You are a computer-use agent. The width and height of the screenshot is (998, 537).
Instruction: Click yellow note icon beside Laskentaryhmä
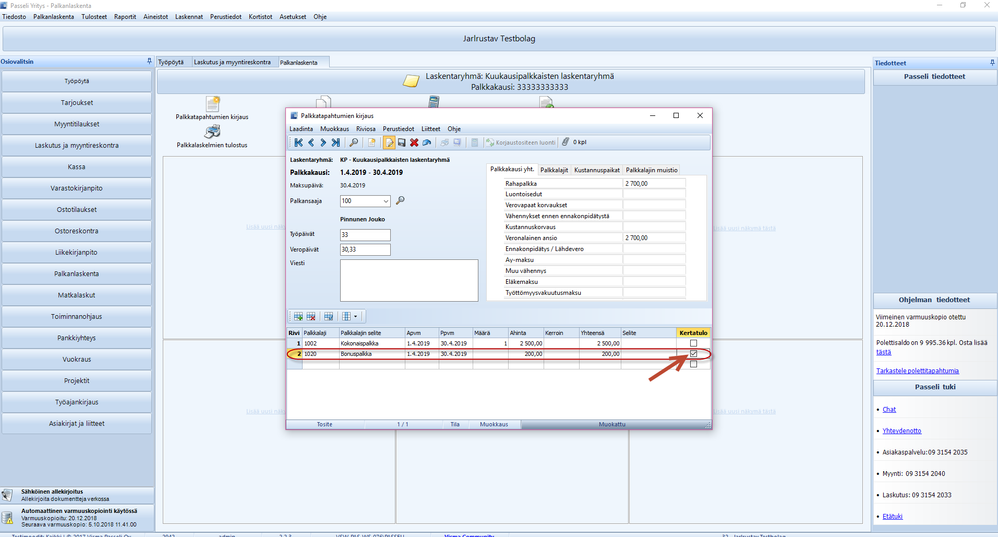411,81
